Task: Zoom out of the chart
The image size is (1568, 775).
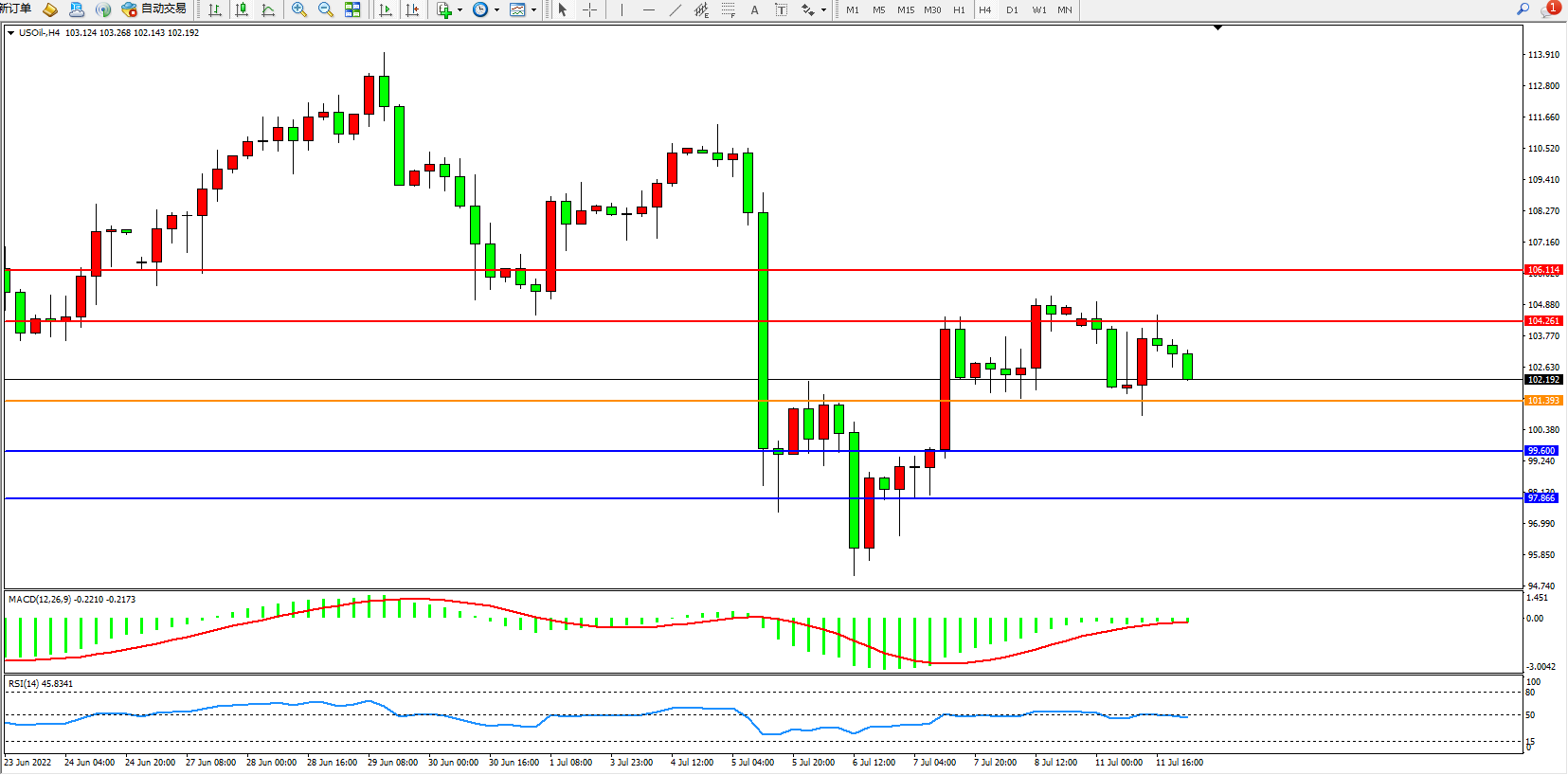Action: click(326, 9)
